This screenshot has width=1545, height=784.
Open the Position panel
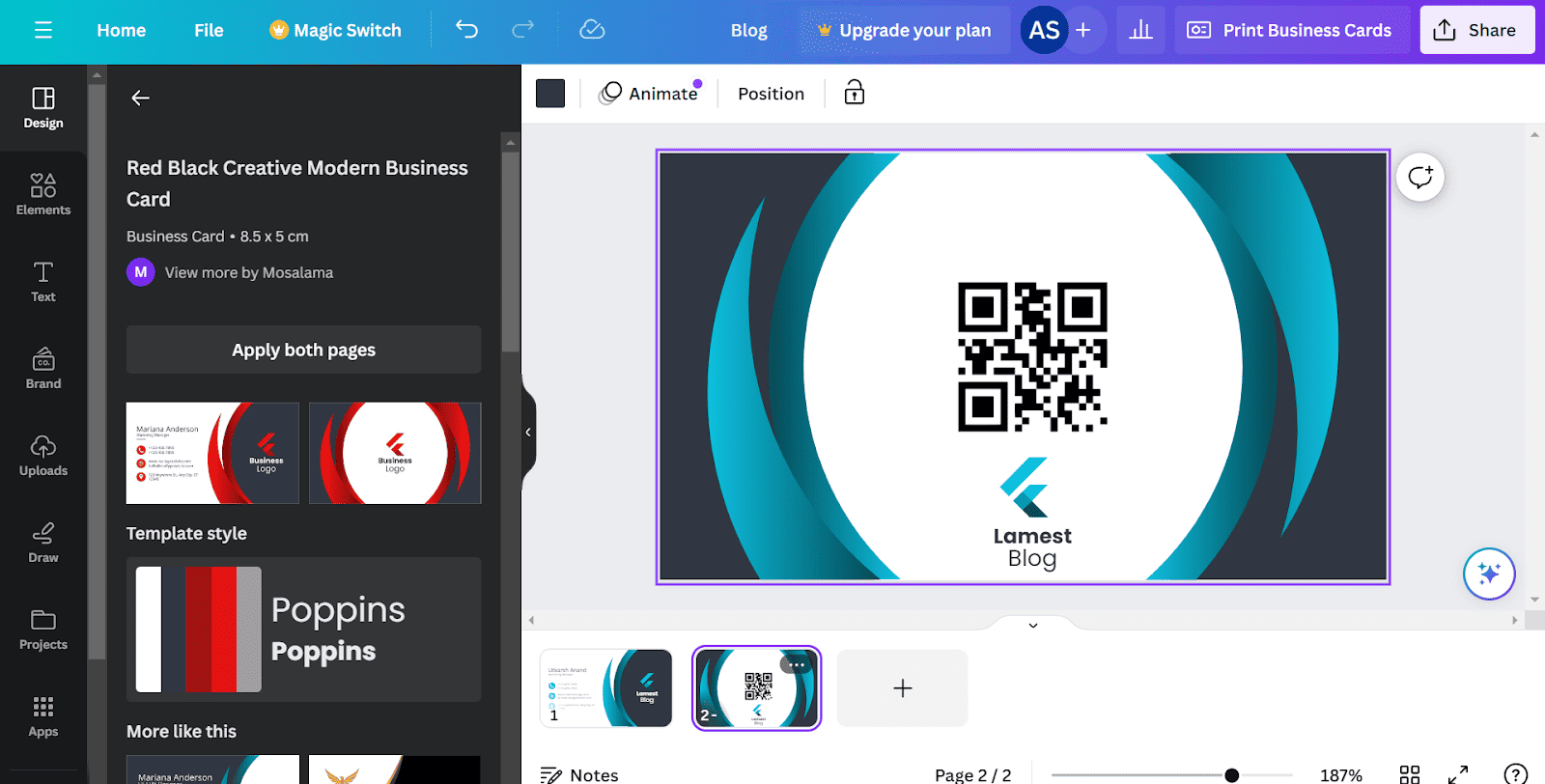click(771, 94)
